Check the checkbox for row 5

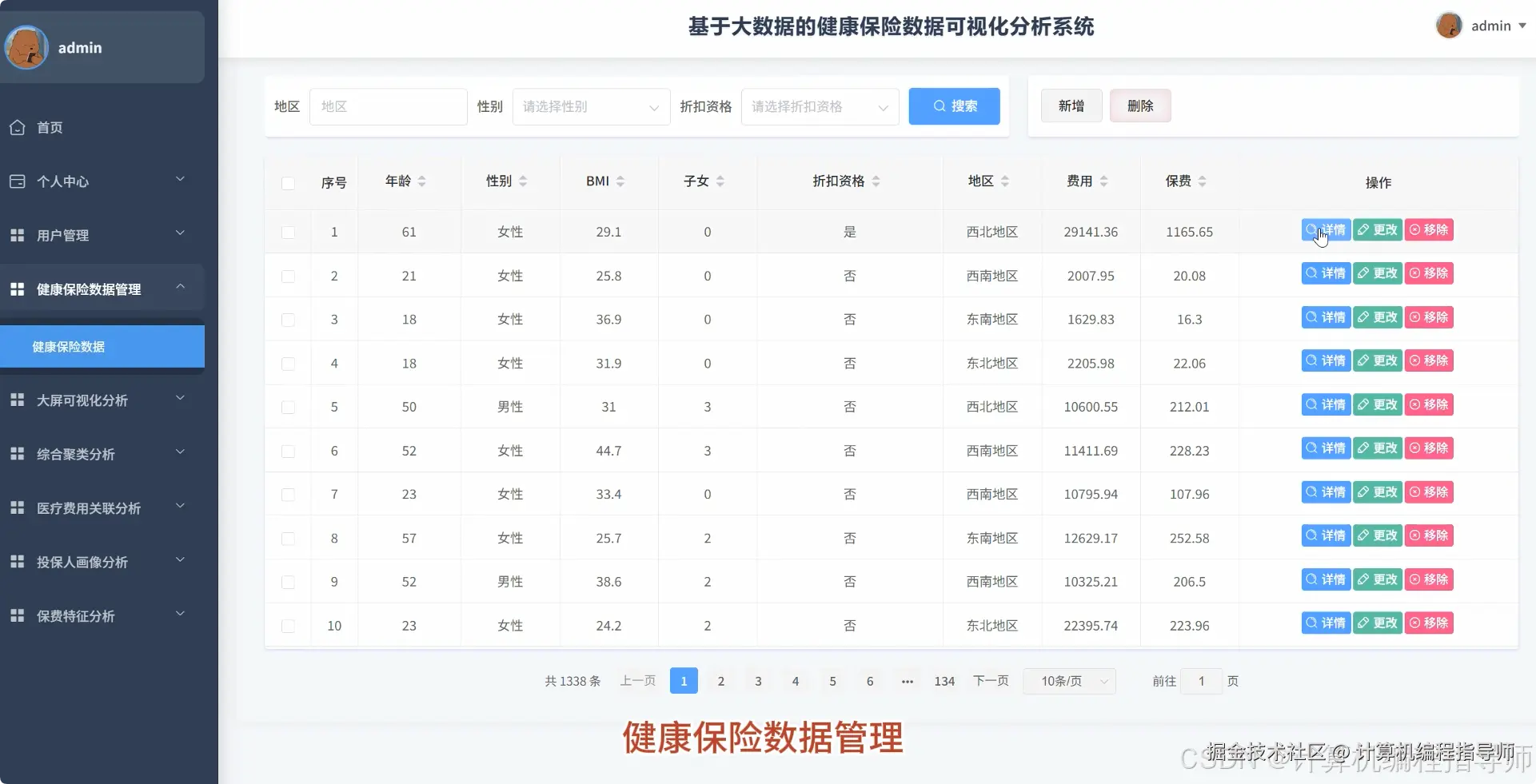point(288,407)
